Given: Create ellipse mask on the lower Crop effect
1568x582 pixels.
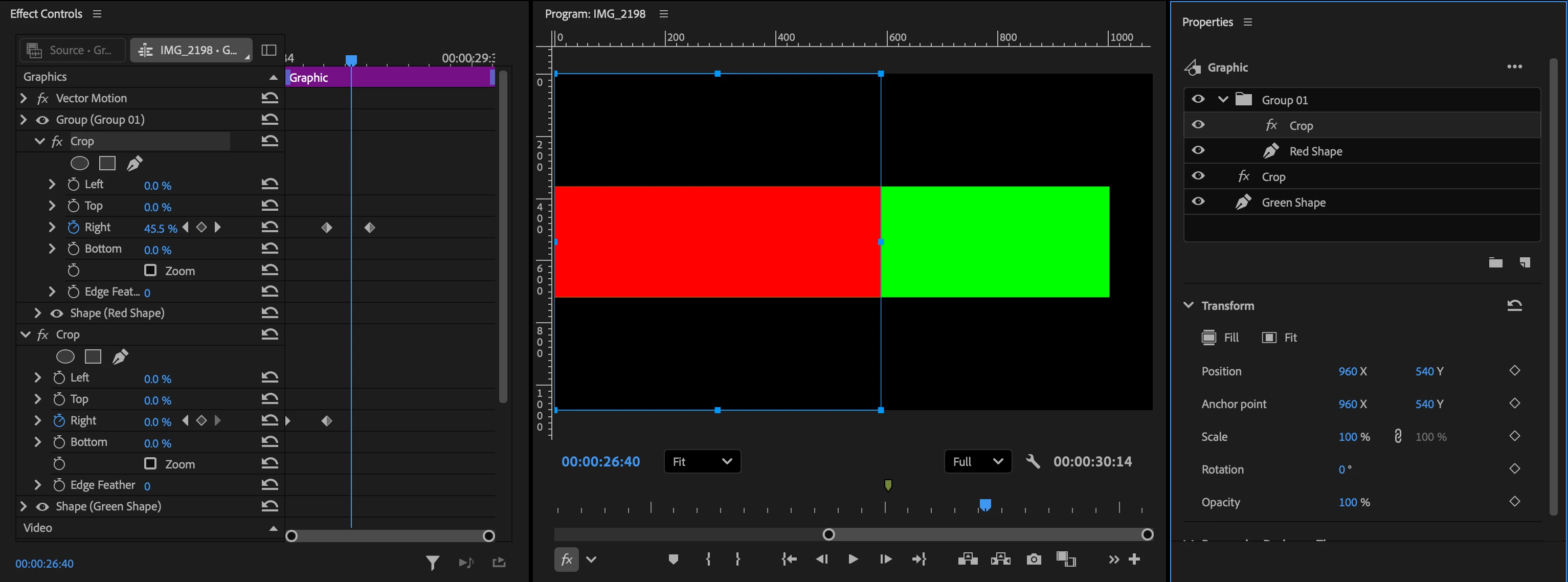Looking at the screenshot, I should [65, 357].
